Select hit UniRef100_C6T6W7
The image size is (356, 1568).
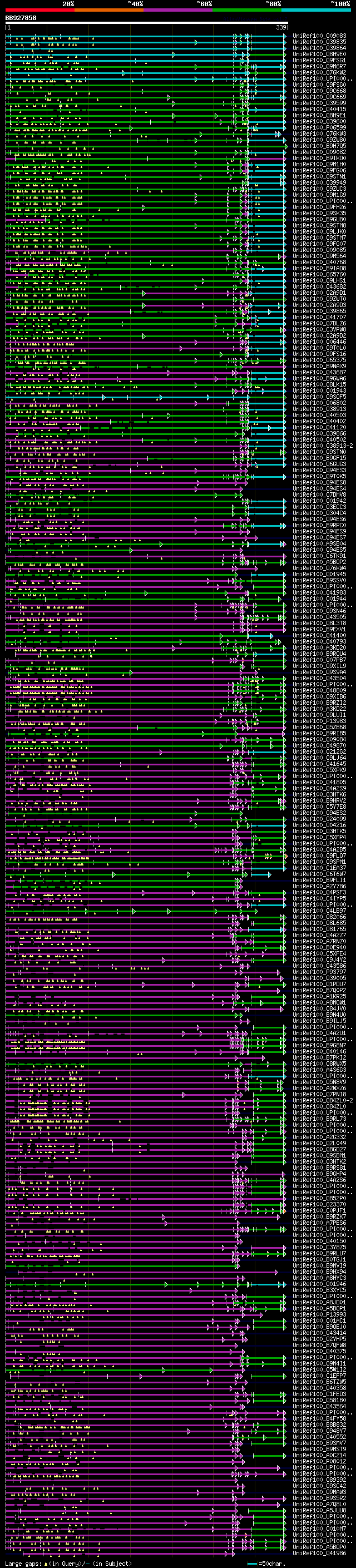[319, 875]
